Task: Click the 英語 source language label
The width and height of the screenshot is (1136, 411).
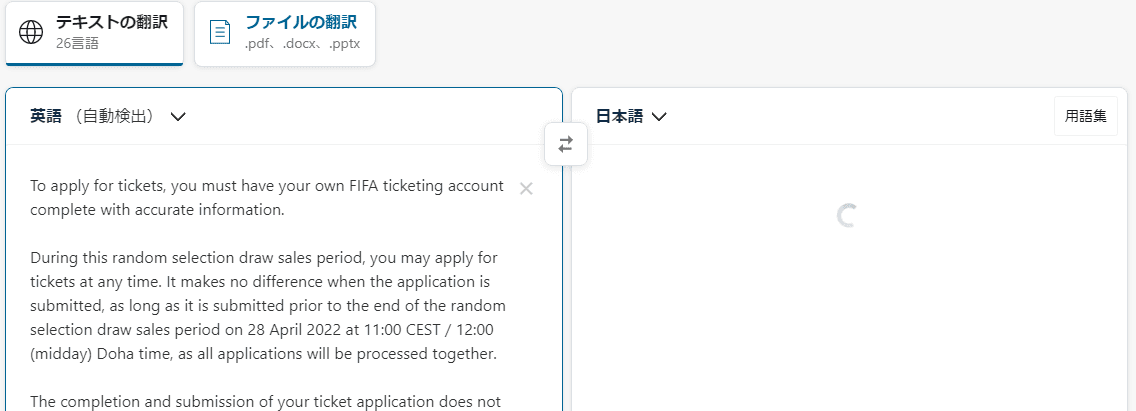Action: (x=46, y=116)
